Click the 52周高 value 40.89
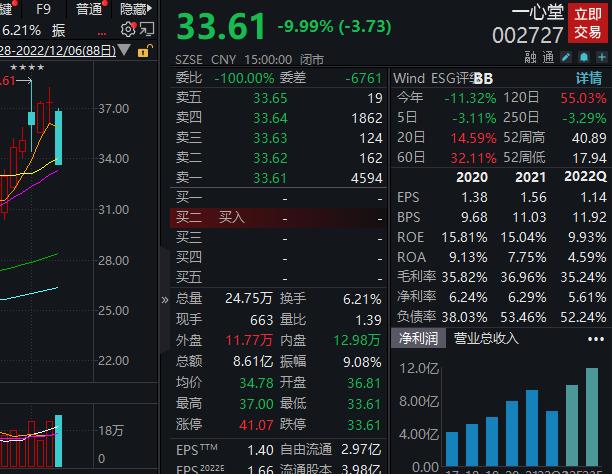 tap(589, 138)
